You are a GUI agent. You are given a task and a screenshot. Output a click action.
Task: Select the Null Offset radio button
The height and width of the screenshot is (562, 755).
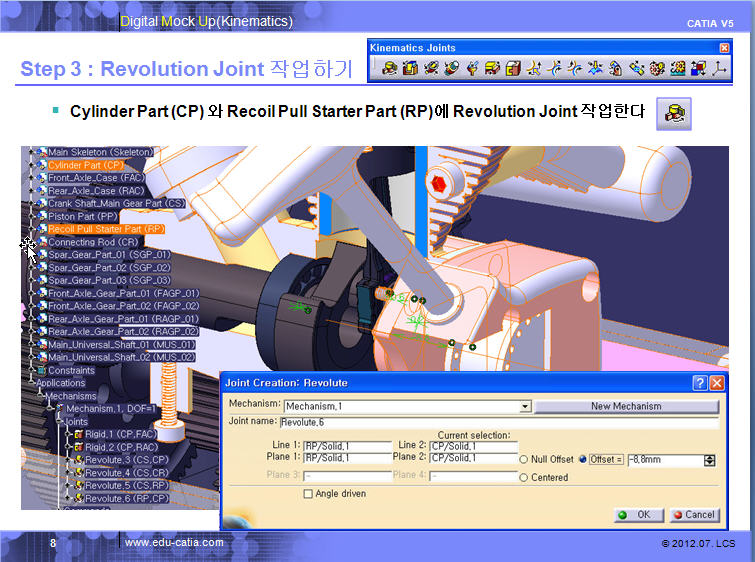(x=524, y=460)
